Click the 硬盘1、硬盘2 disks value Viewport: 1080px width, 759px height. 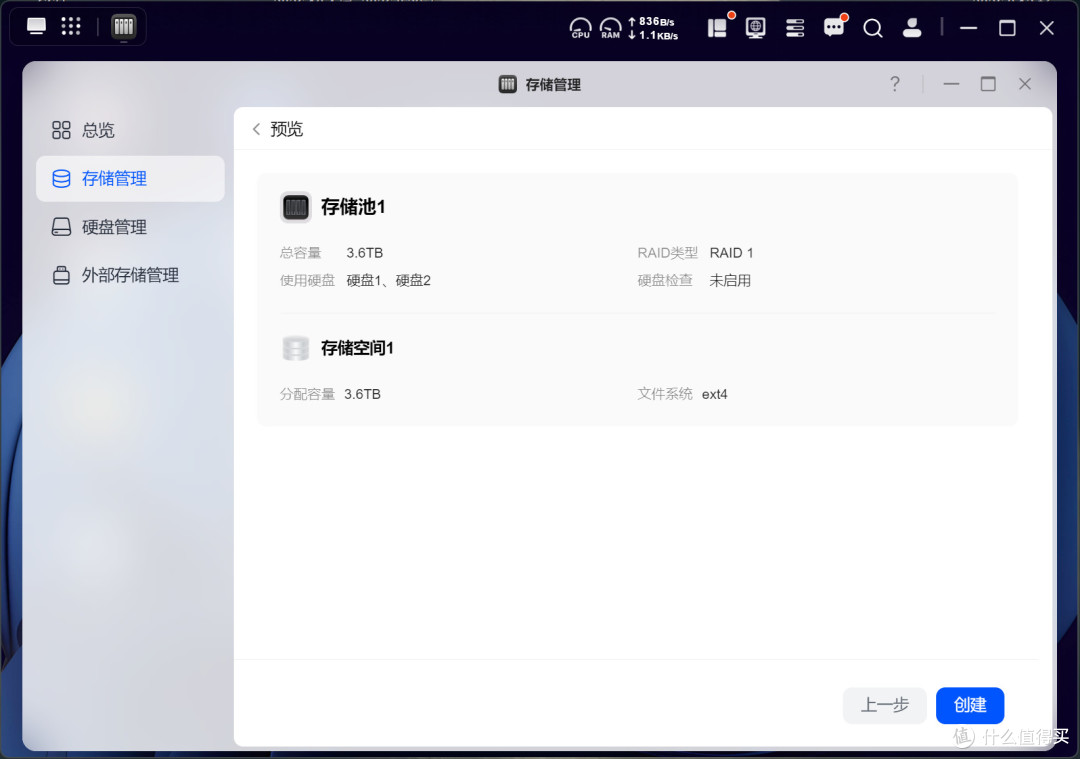coord(388,280)
